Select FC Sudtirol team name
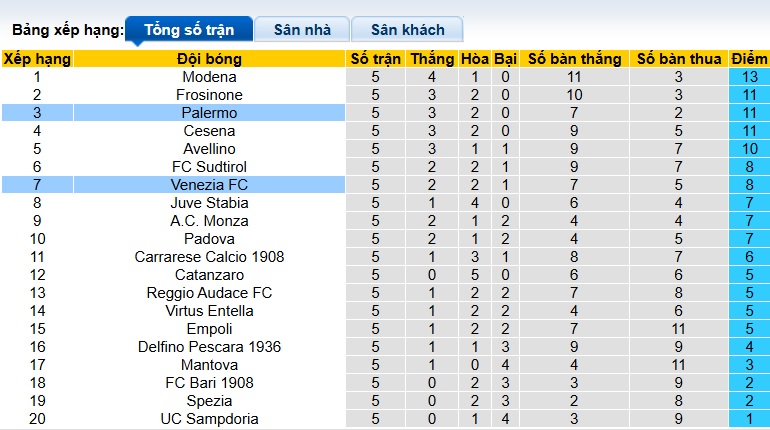The image size is (770, 430). [x=209, y=167]
